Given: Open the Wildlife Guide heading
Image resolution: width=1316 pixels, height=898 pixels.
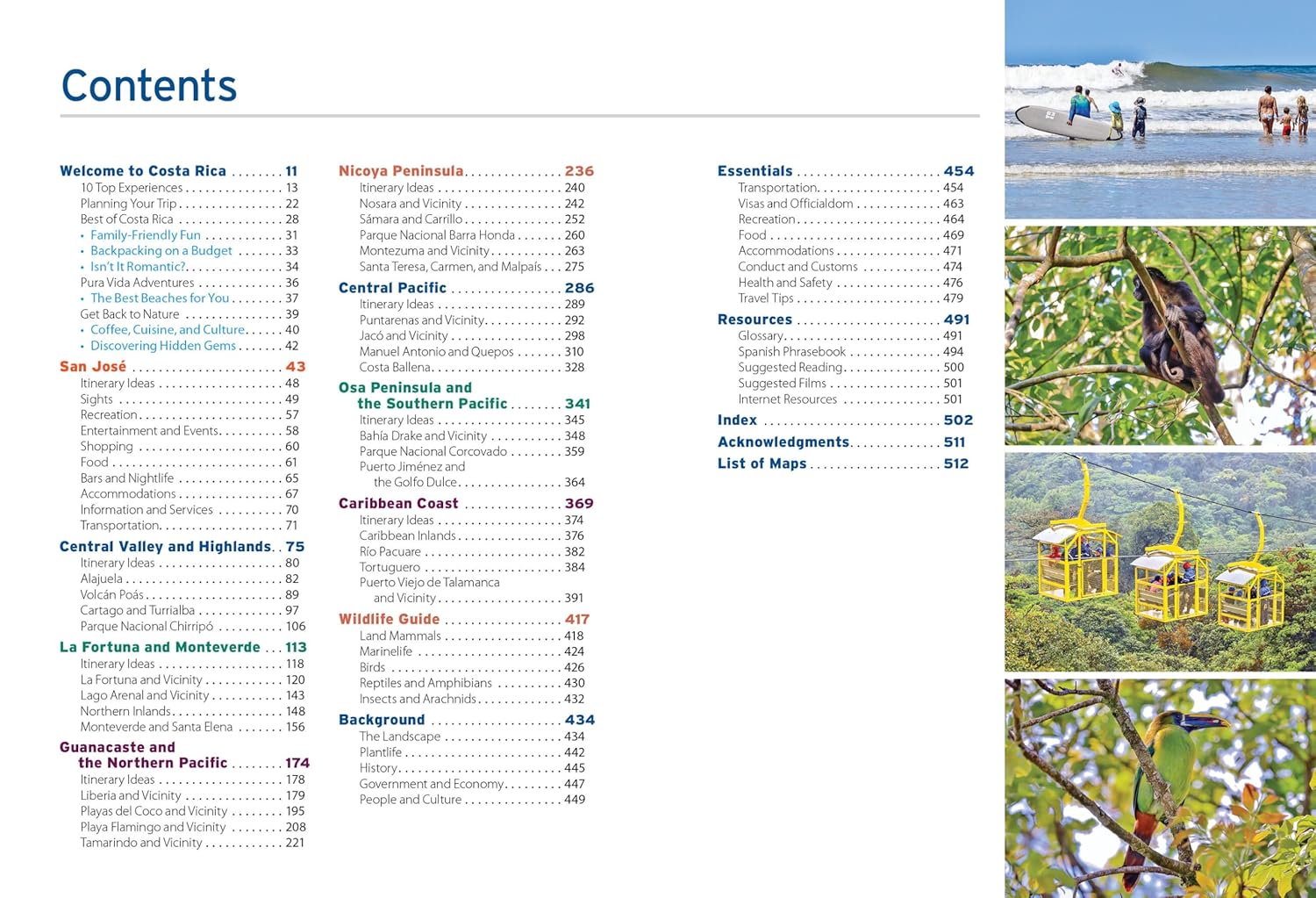Looking at the screenshot, I should coord(390,620).
